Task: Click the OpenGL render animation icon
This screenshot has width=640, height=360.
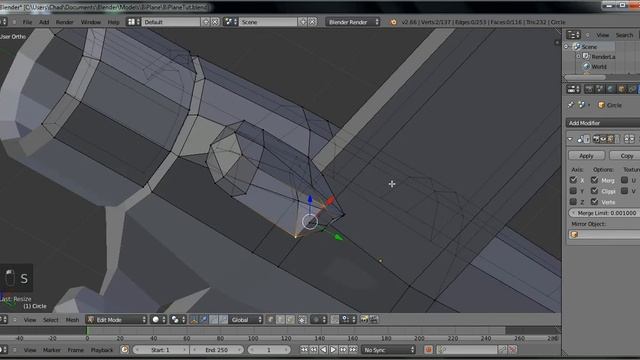Action: pyautogui.click(x=373, y=320)
